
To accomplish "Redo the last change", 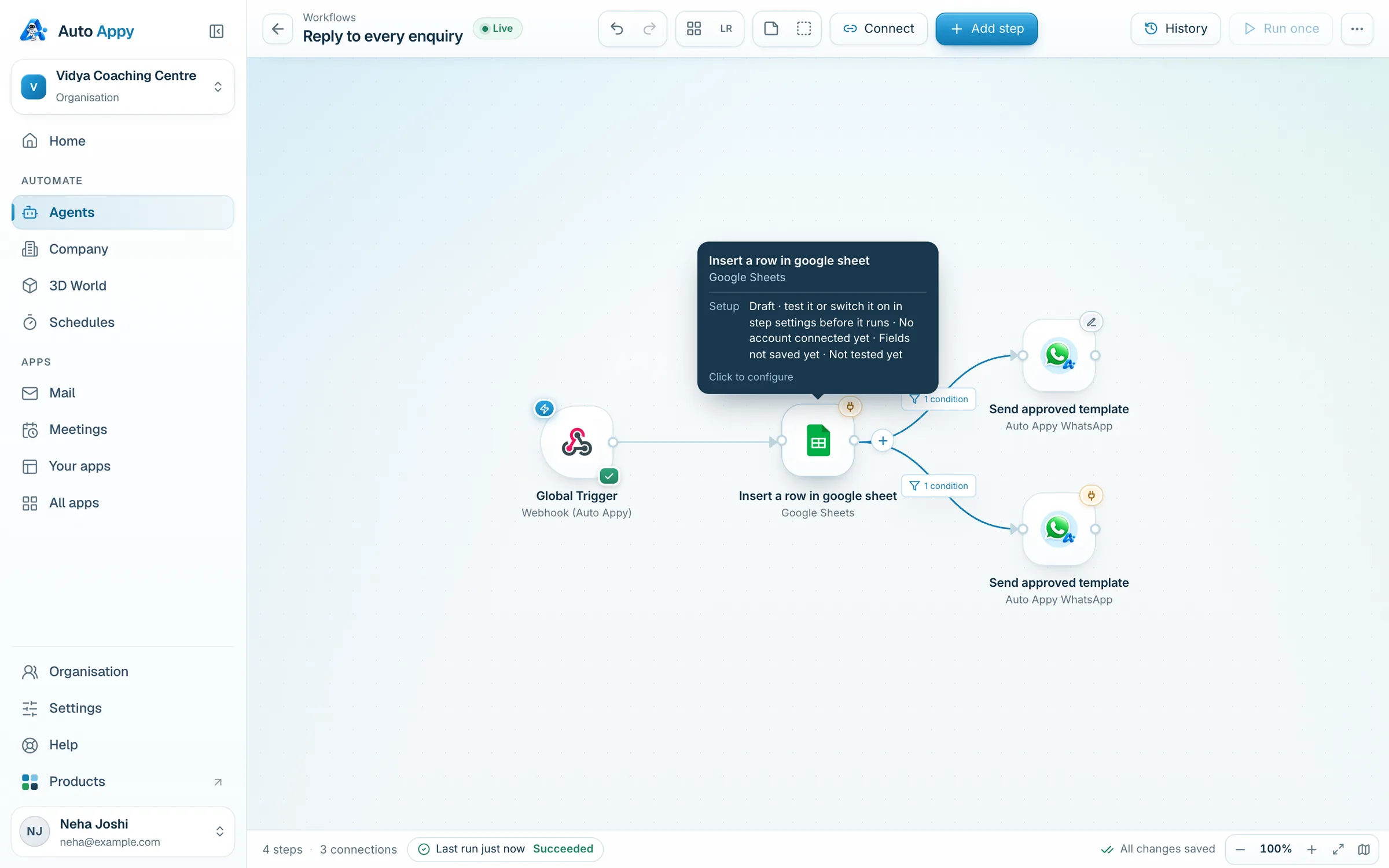I will 649,28.
